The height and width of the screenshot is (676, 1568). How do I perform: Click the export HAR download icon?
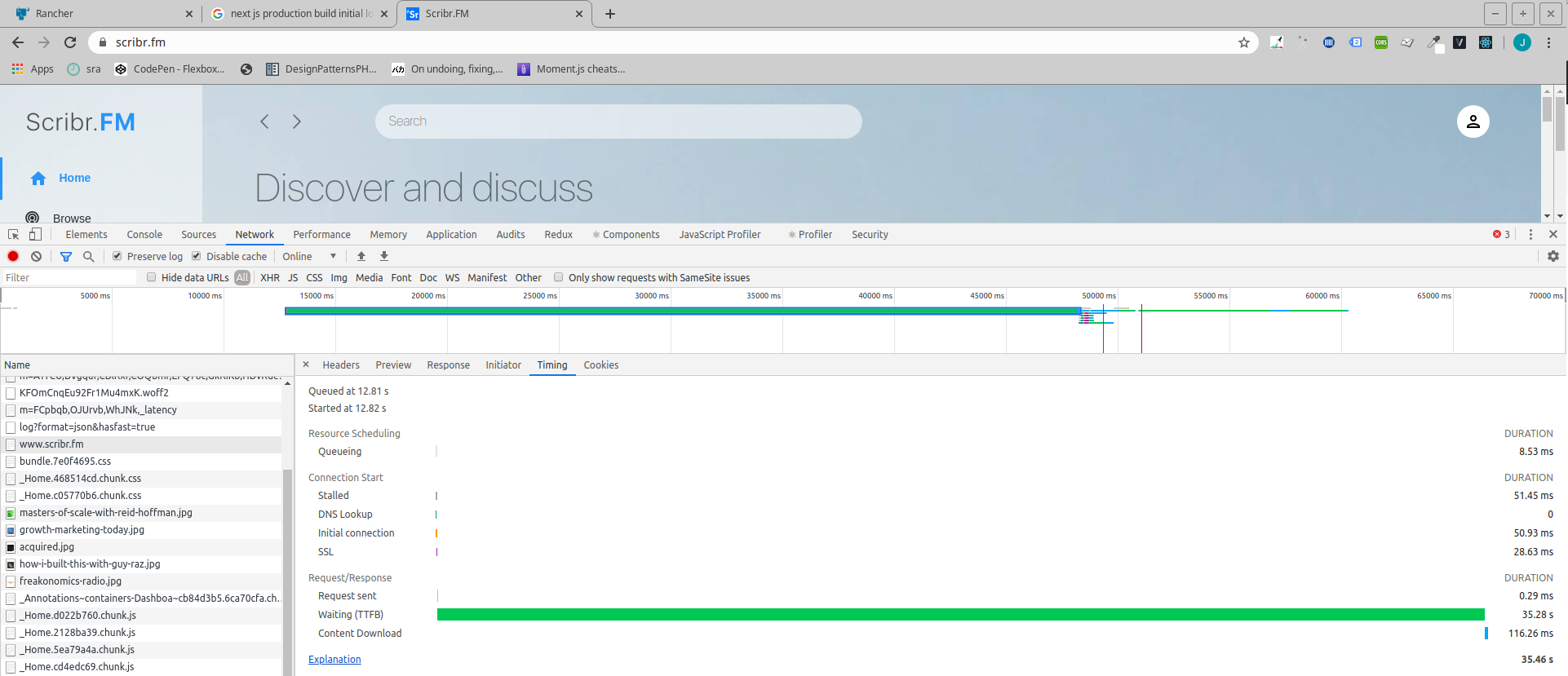coord(384,256)
